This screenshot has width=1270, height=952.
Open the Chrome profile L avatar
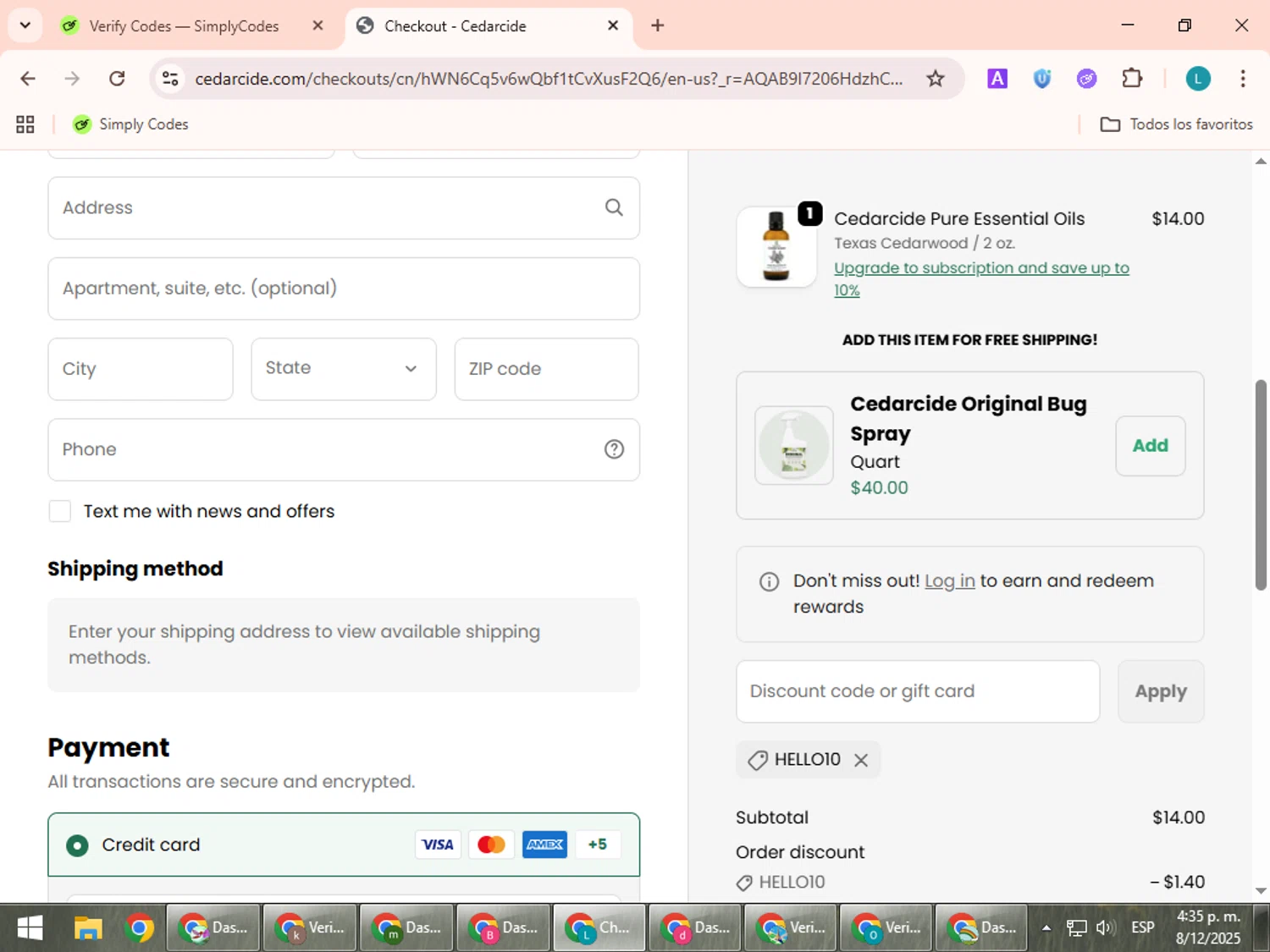coord(1197,79)
